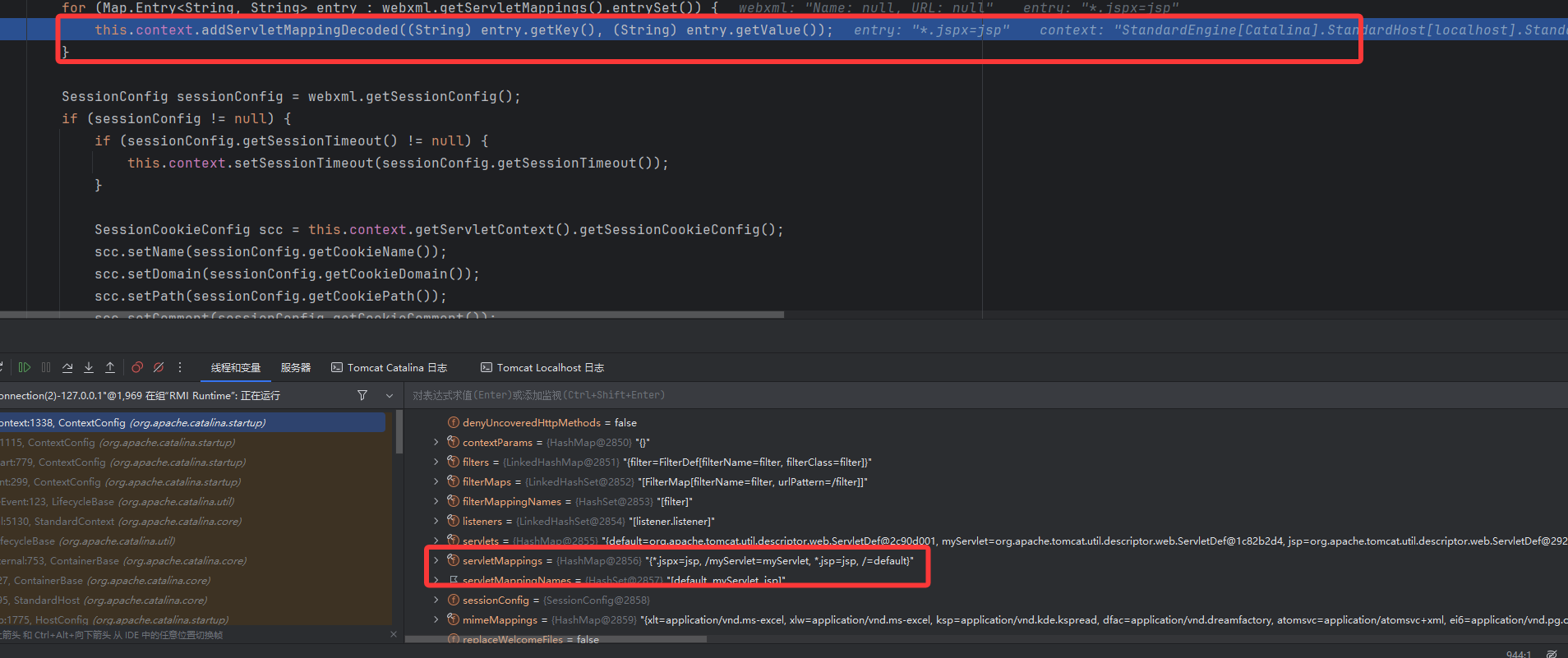Viewport: 1568px width, 658px height.
Task: Open the thread filter funnel icon
Action: [x=362, y=396]
